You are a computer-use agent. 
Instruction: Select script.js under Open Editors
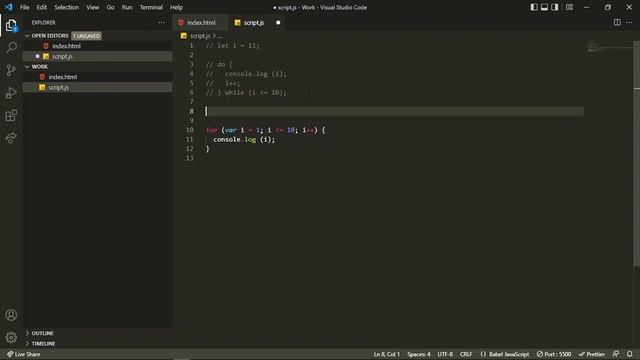coord(98,56)
